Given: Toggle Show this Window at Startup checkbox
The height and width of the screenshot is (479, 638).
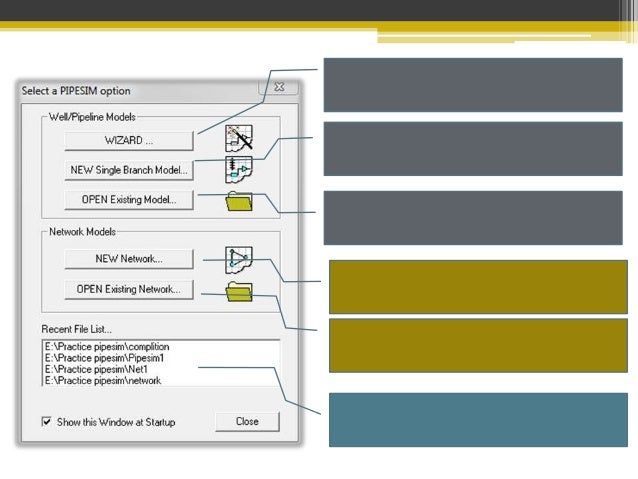Looking at the screenshot, I should click(x=46, y=422).
